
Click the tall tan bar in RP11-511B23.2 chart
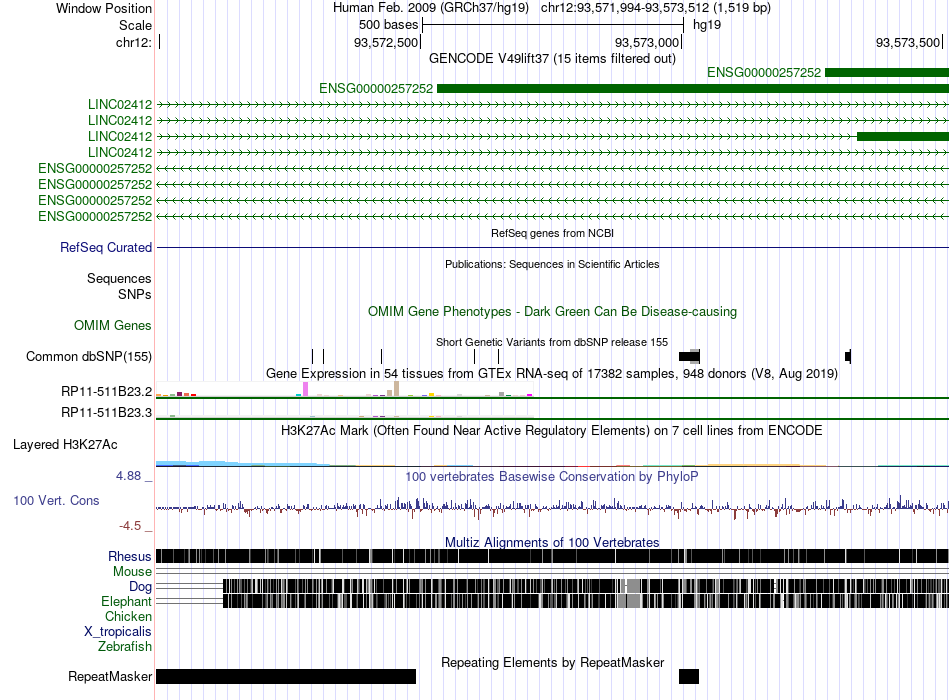click(x=396, y=388)
